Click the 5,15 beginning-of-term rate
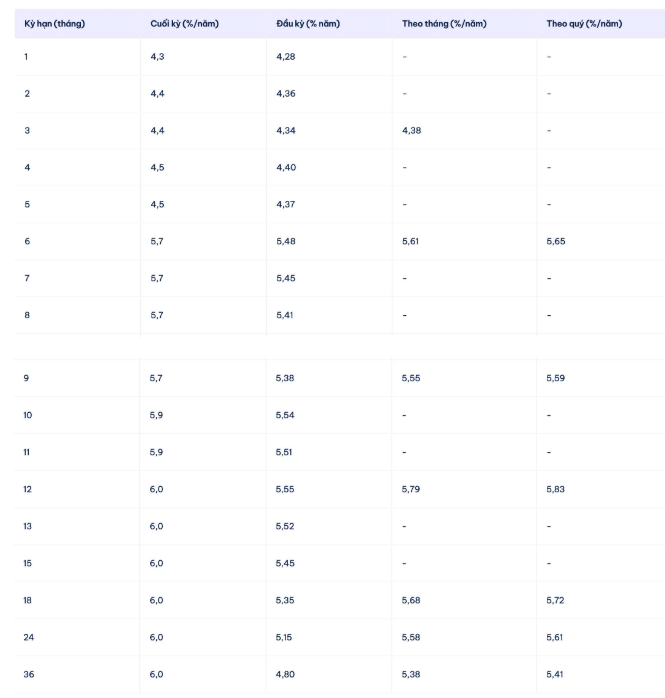 point(286,636)
